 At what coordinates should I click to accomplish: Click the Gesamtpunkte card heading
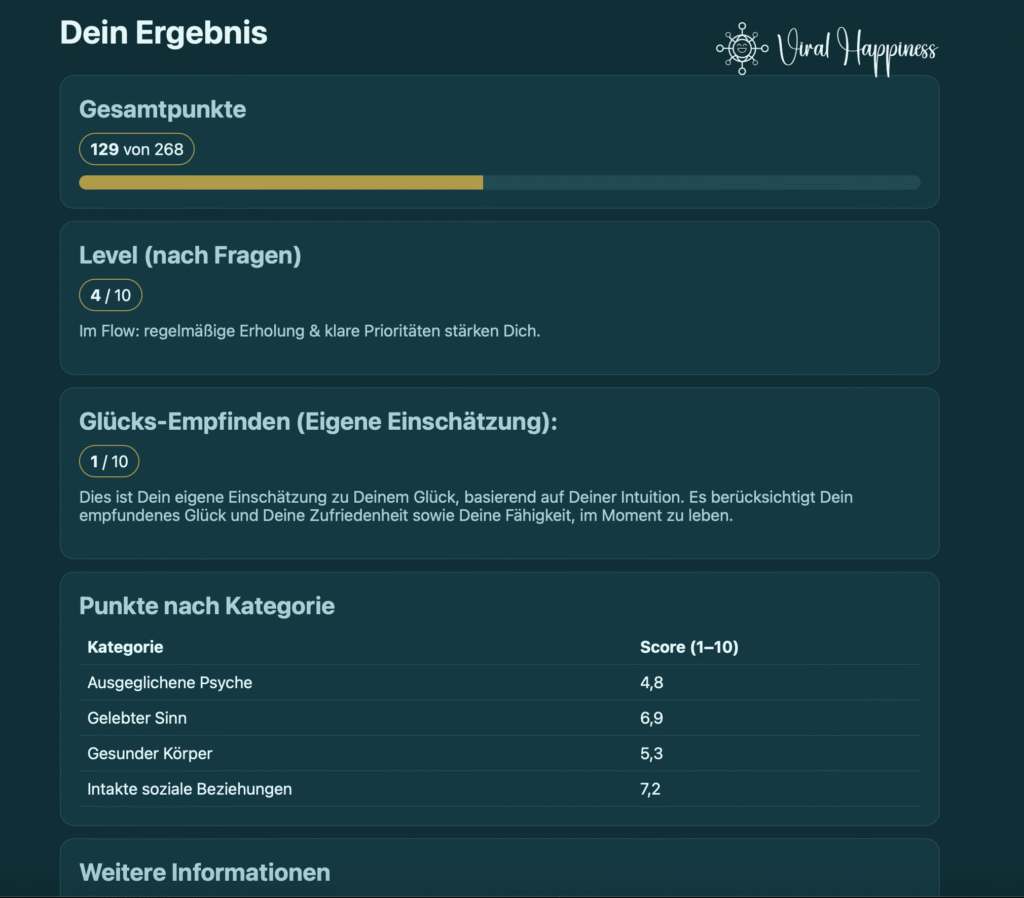pos(162,110)
